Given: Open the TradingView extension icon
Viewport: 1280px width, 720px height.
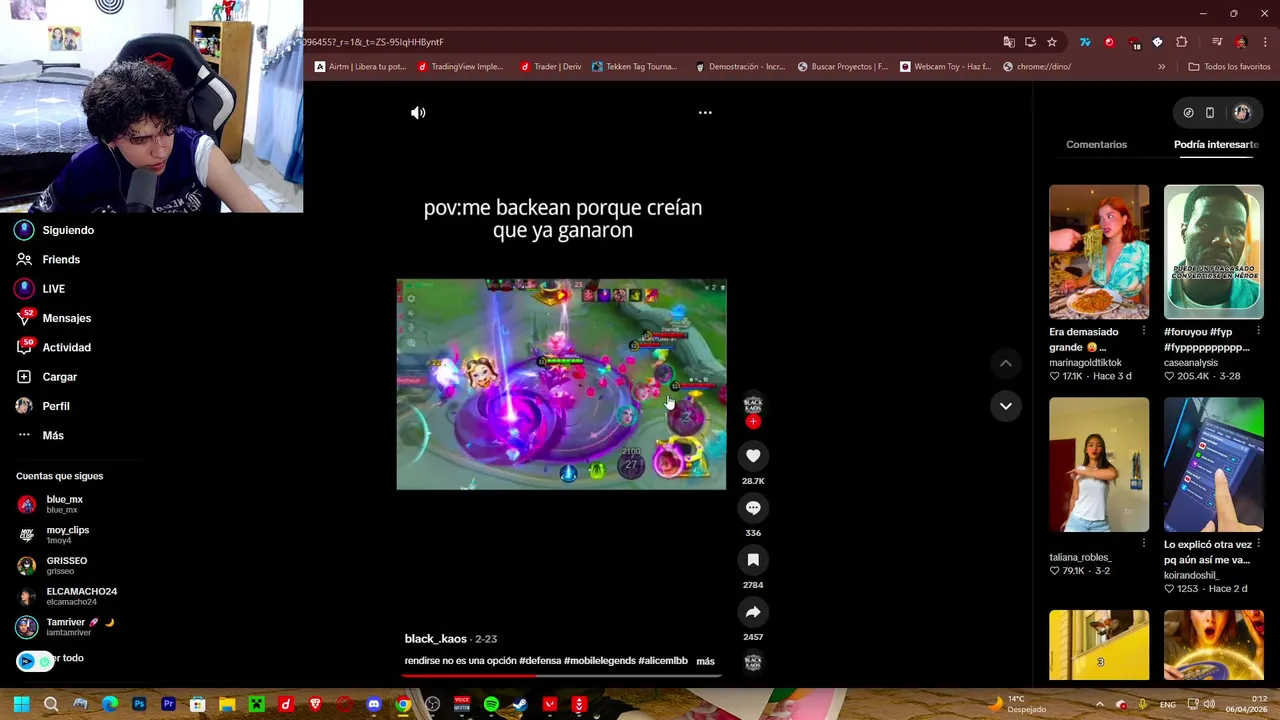Looking at the screenshot, I should coord(1085,42).
